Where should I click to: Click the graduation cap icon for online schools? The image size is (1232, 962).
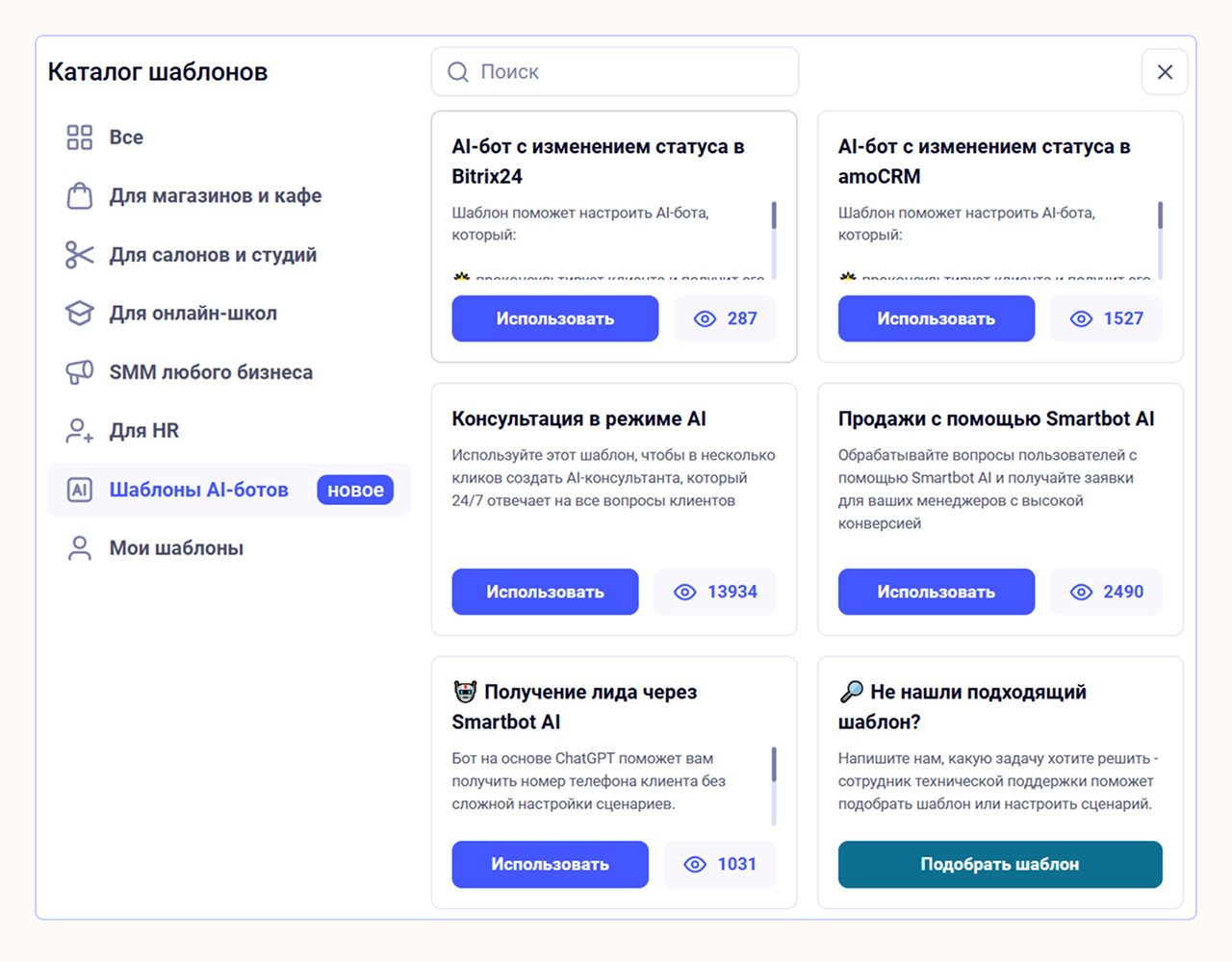click(80, 314)
